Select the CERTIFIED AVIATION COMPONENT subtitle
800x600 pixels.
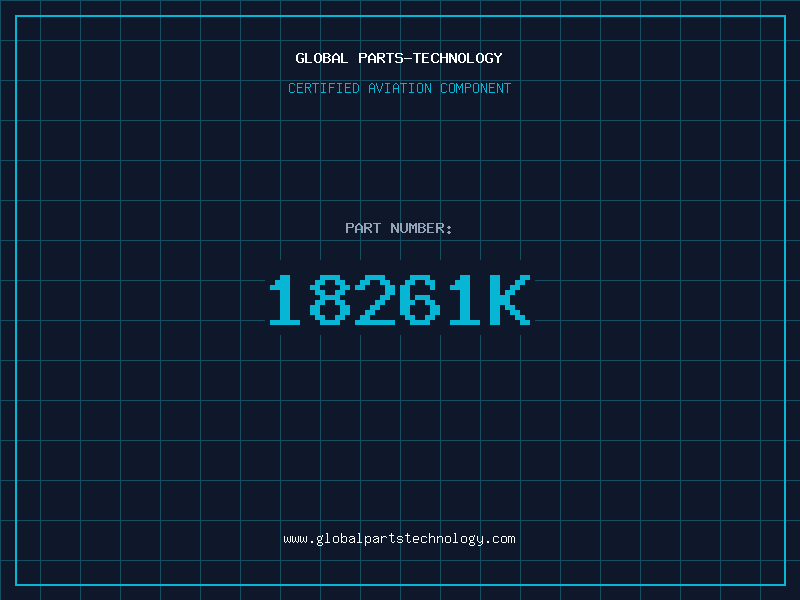point(399,88)
